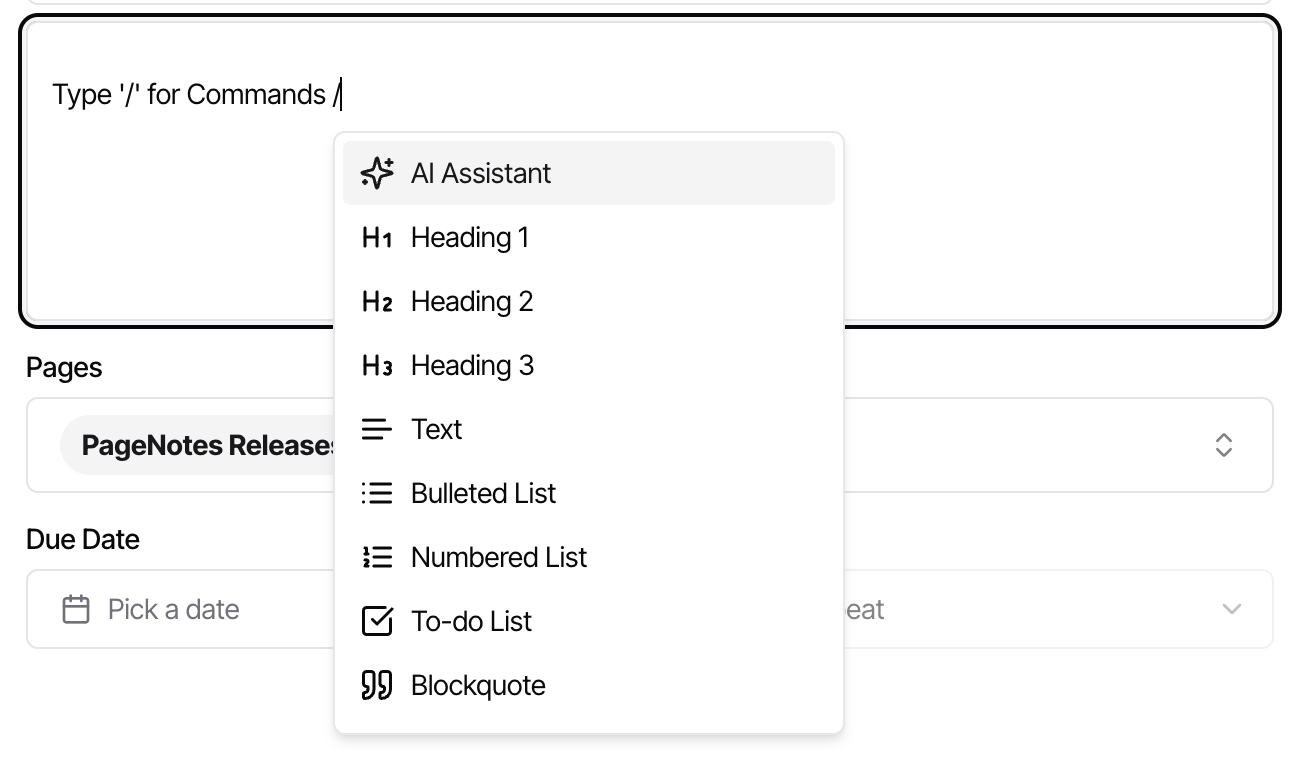Select the PageNotes Releases page chip
The image size is (1302, 772).
click(x=200, y=445)
